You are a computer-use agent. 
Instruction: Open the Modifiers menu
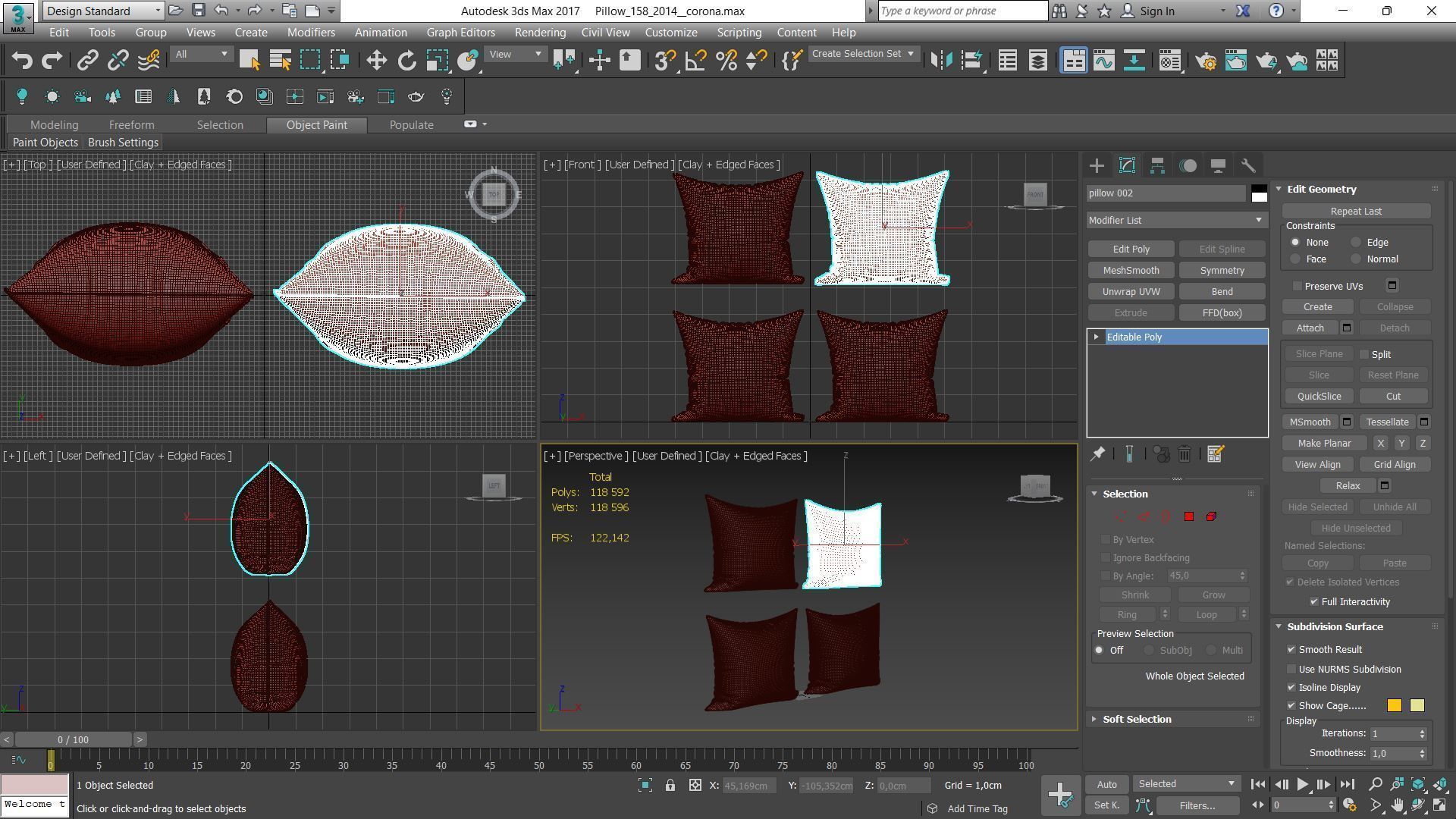coord(311,33)
